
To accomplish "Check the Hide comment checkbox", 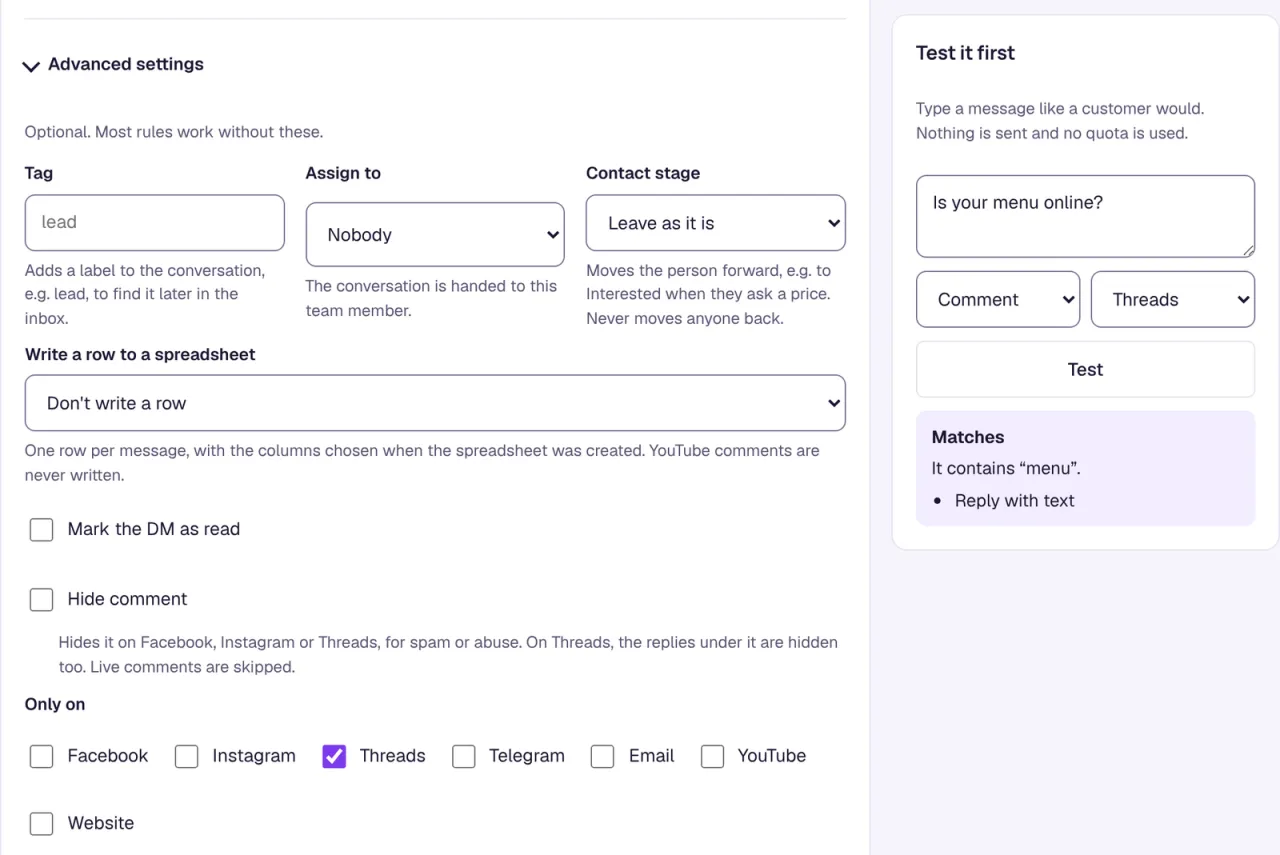I will (41, 599).
